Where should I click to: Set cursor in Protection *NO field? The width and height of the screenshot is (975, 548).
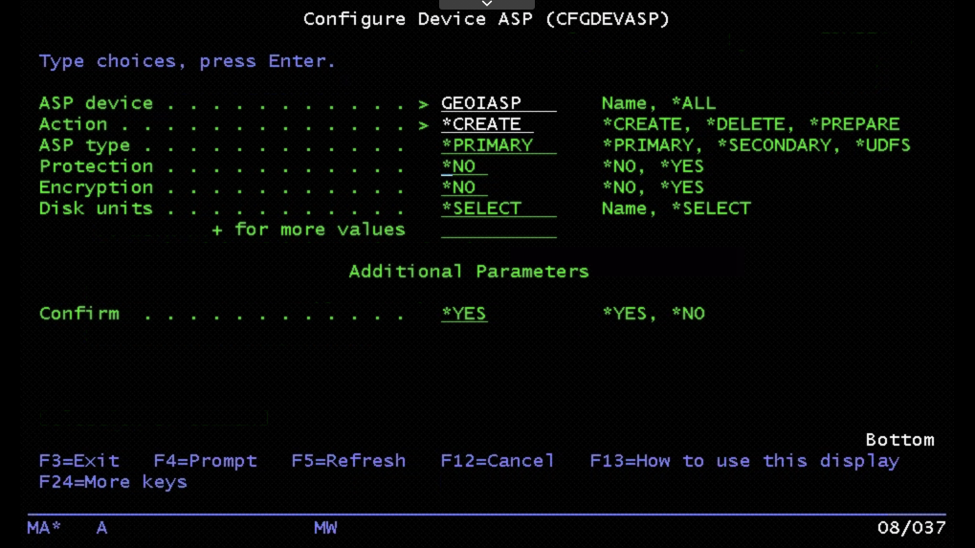pos(464,167)
